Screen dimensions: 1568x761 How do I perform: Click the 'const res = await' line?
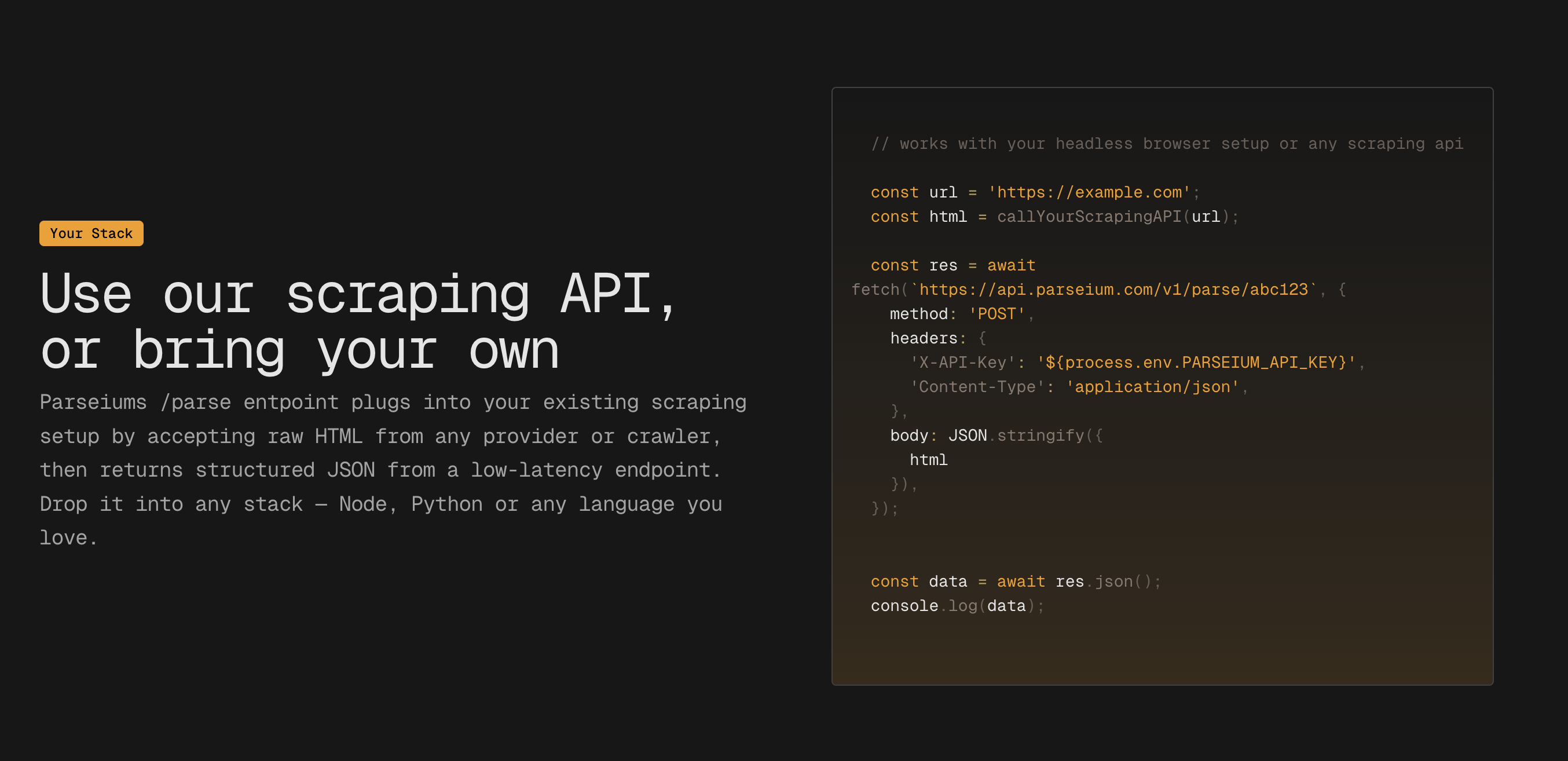(x=952, y=265)
